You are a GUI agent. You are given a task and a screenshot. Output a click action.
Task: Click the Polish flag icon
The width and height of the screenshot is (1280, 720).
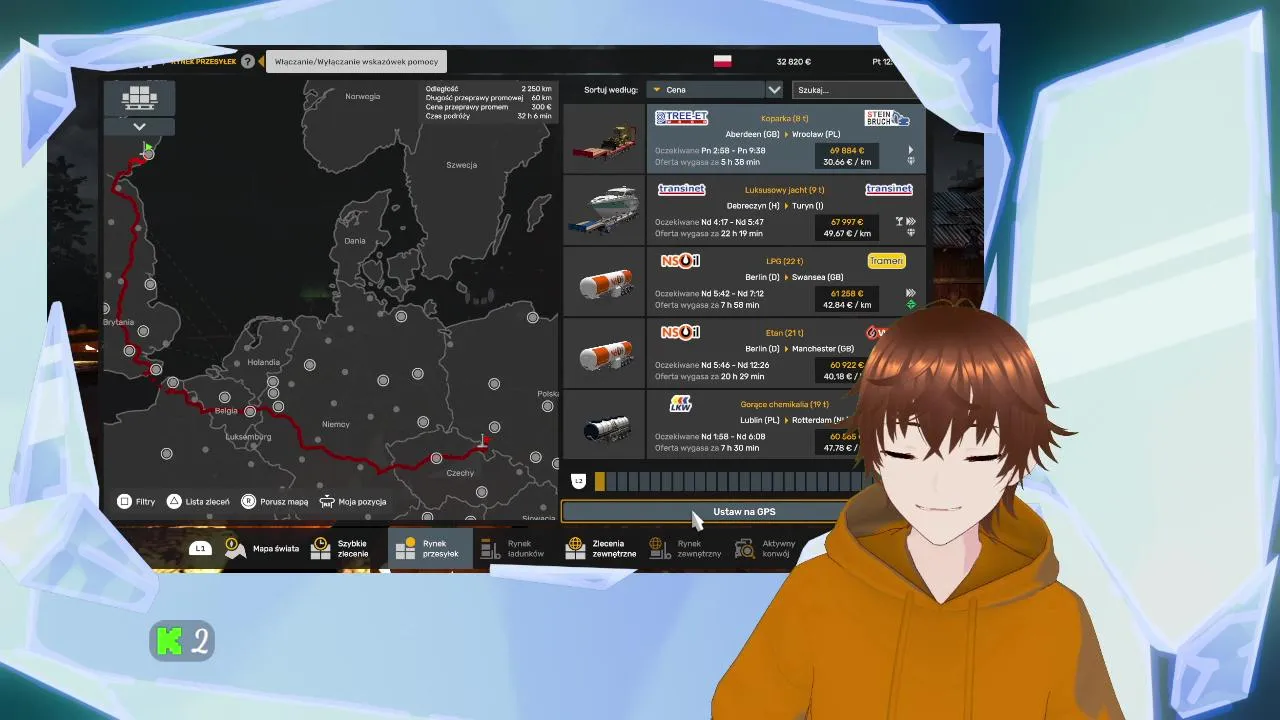pos(722,61)
